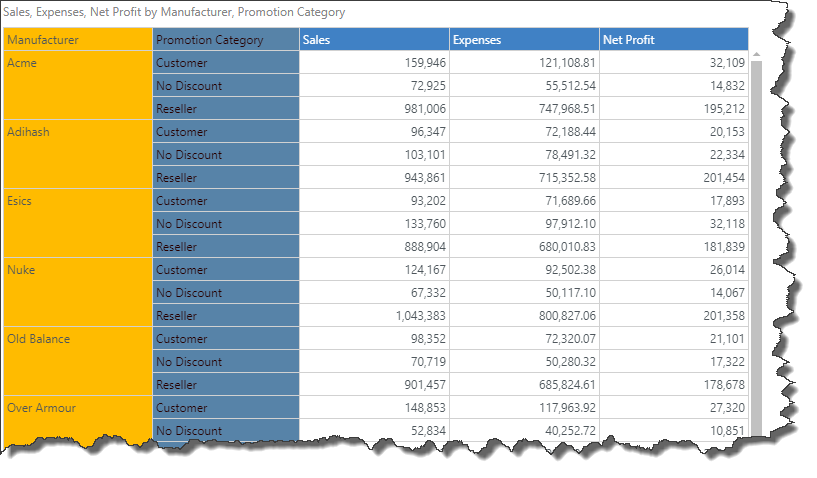Select the Promotion Category column header
Screen dimensions: 817x478
(x=225, y=40)
